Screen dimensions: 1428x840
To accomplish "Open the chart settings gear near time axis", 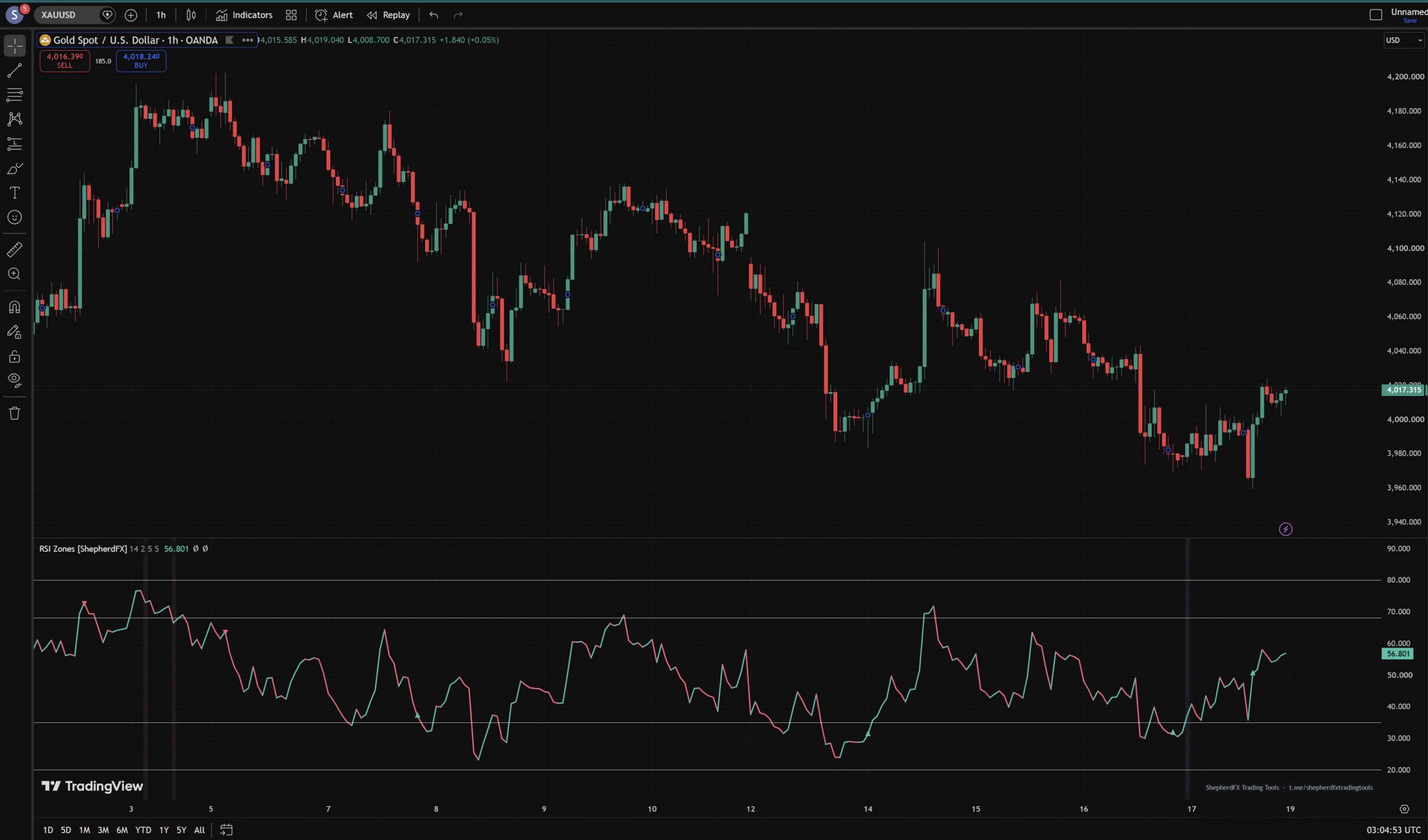I will [1404, 809].
